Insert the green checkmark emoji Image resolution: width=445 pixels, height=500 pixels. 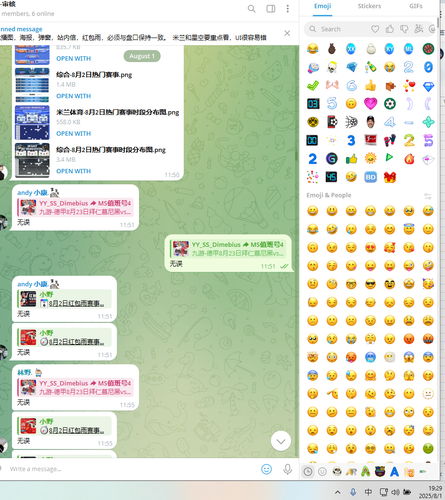pos(313,85)
